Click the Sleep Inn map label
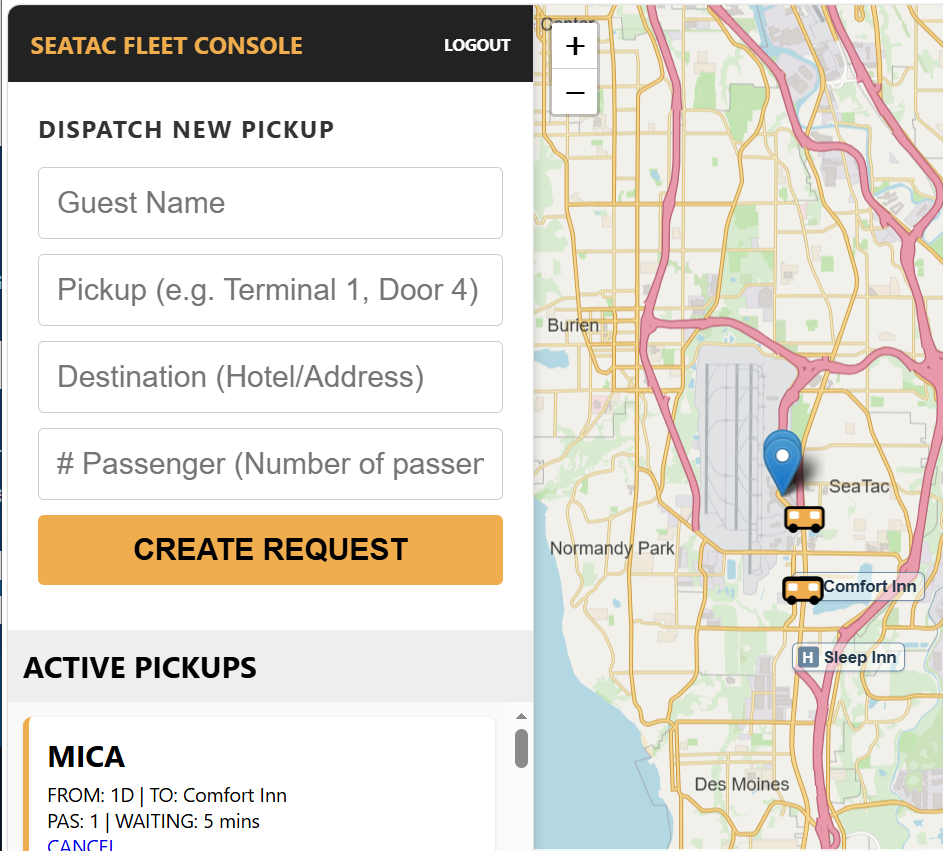This screenshot has height=851, width=943. (860, 657)
